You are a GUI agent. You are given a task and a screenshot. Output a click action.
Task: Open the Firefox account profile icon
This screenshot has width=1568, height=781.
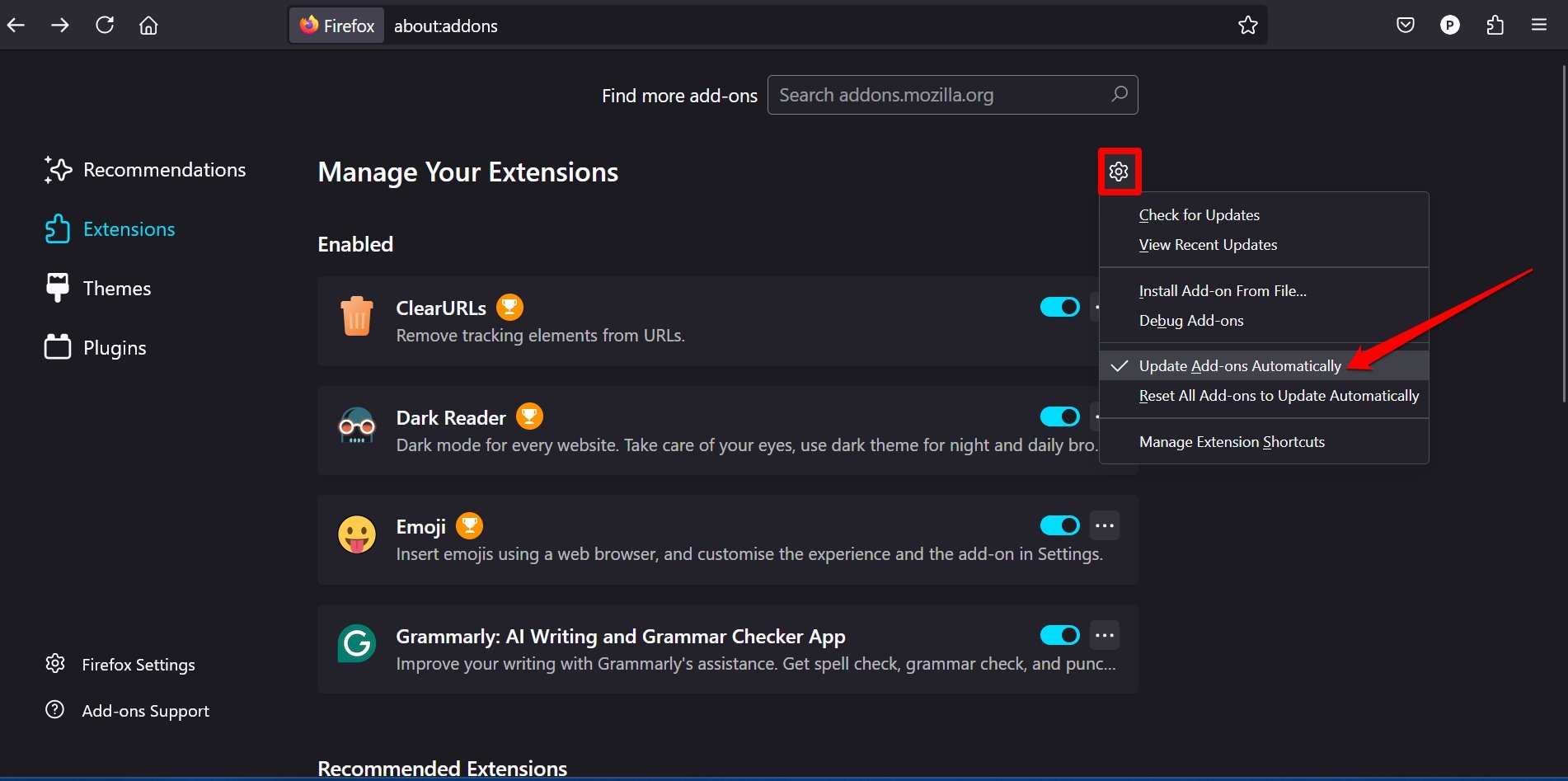(x=1449, y=26)
